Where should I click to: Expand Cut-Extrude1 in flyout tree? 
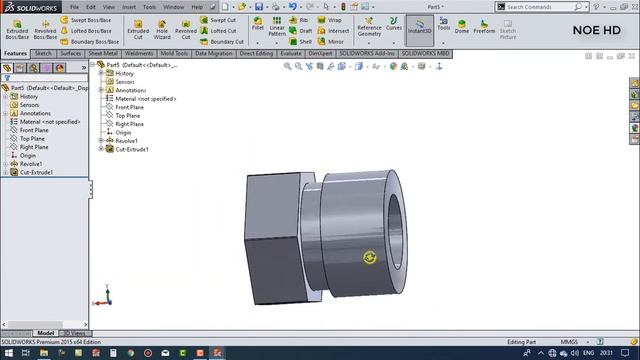pos(101,149)
